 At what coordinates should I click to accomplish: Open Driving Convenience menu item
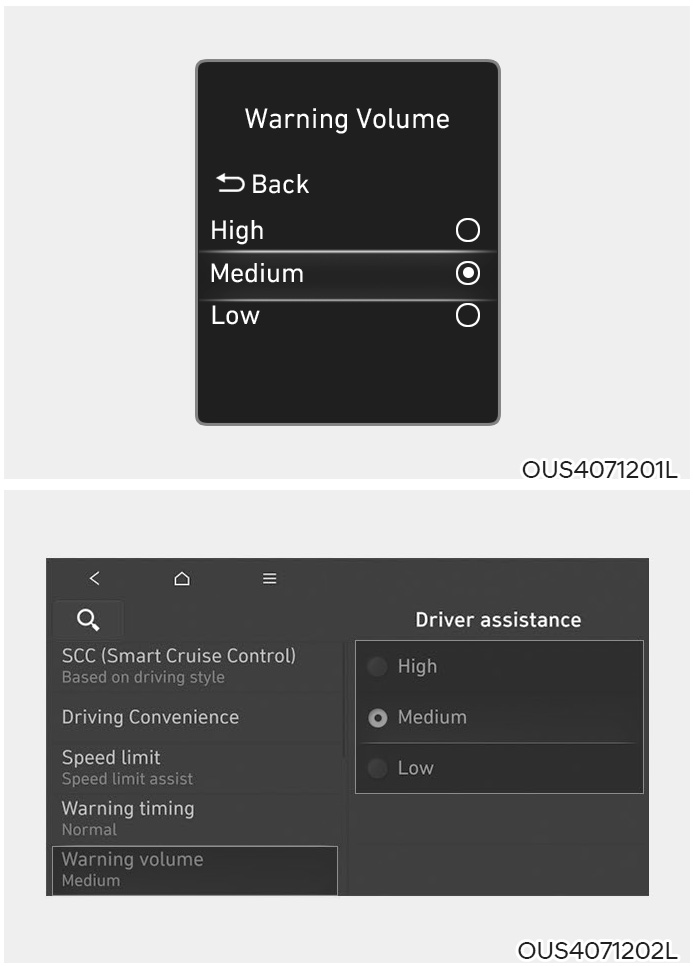pos(150,717)
